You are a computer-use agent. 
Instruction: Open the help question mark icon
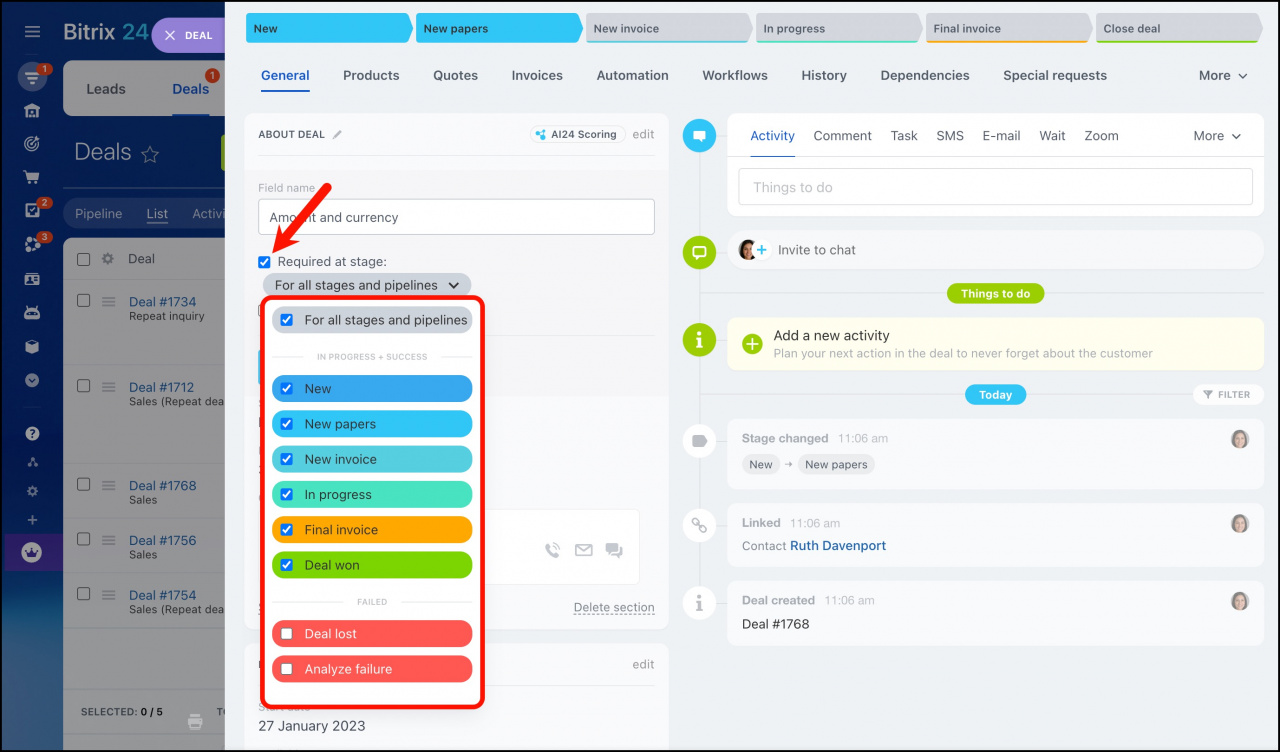tap(32, 434)
